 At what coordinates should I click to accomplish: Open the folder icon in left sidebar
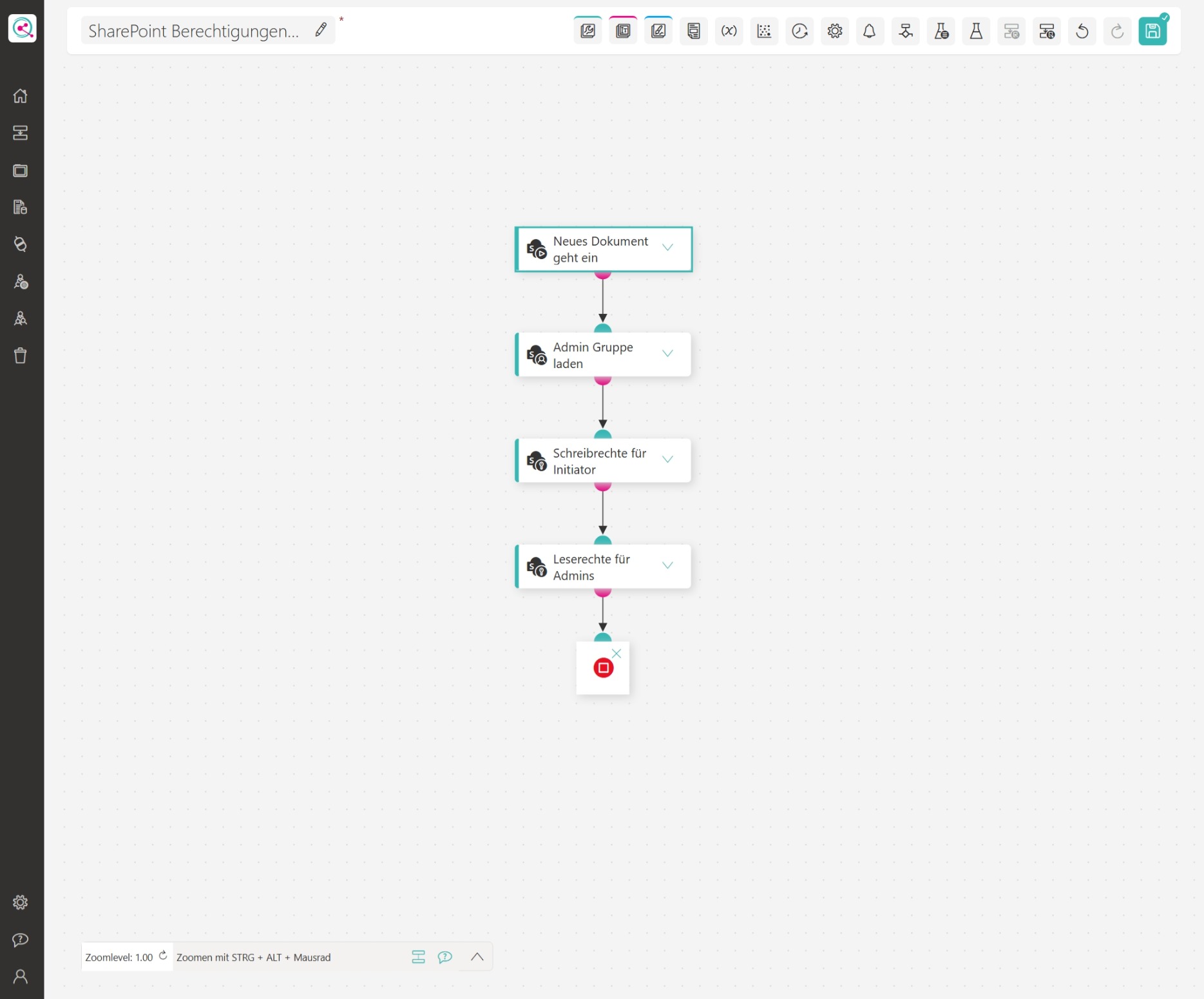21,170
